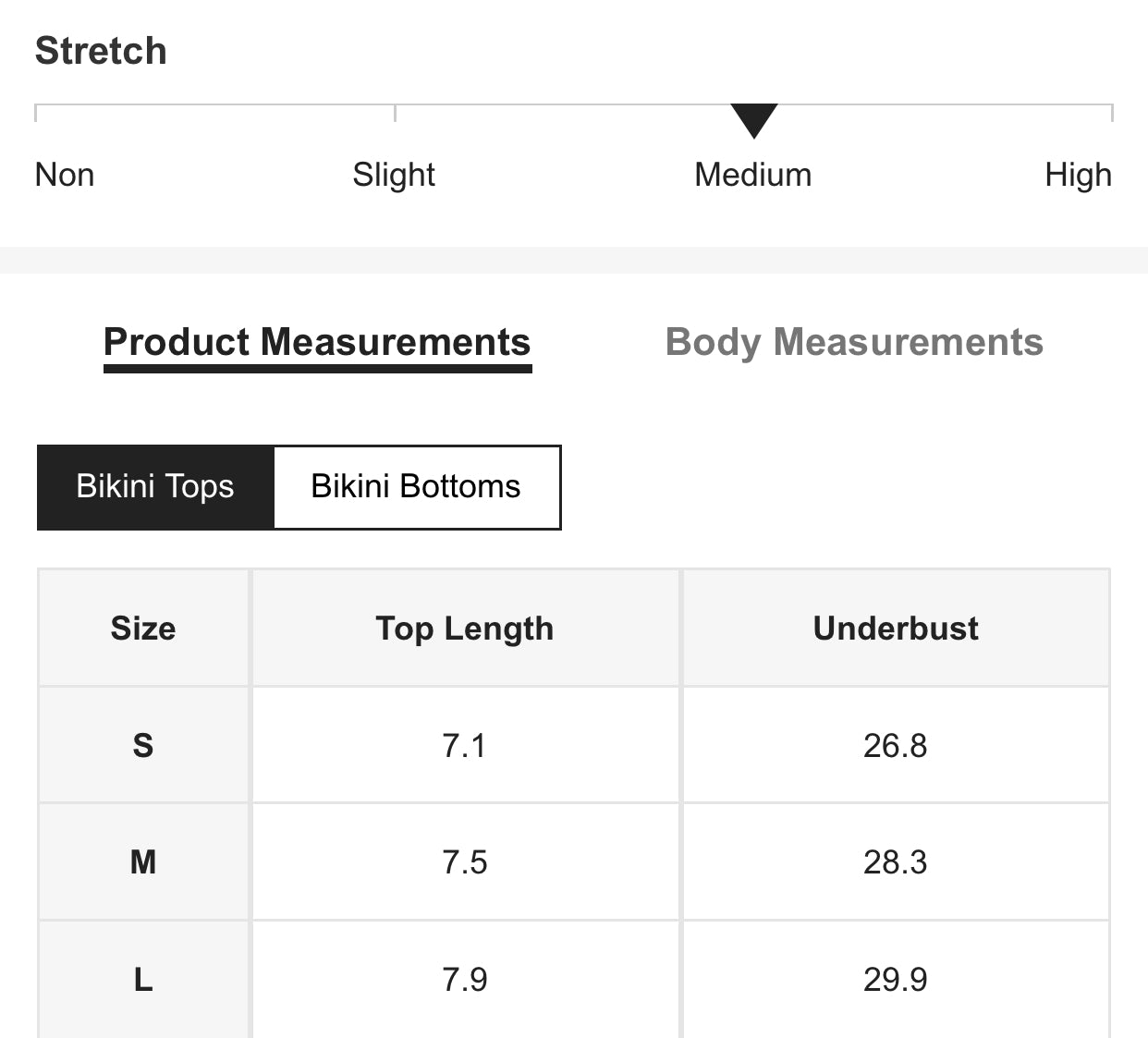Open the Bikini Bottoms size table
Image resolution: width=1148 pixels, height=1038 pixels.
pos(416,486)
